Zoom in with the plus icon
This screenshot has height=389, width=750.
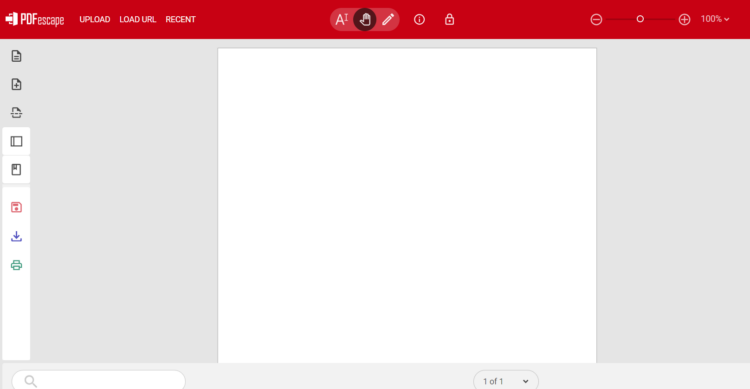coord(684,20)
